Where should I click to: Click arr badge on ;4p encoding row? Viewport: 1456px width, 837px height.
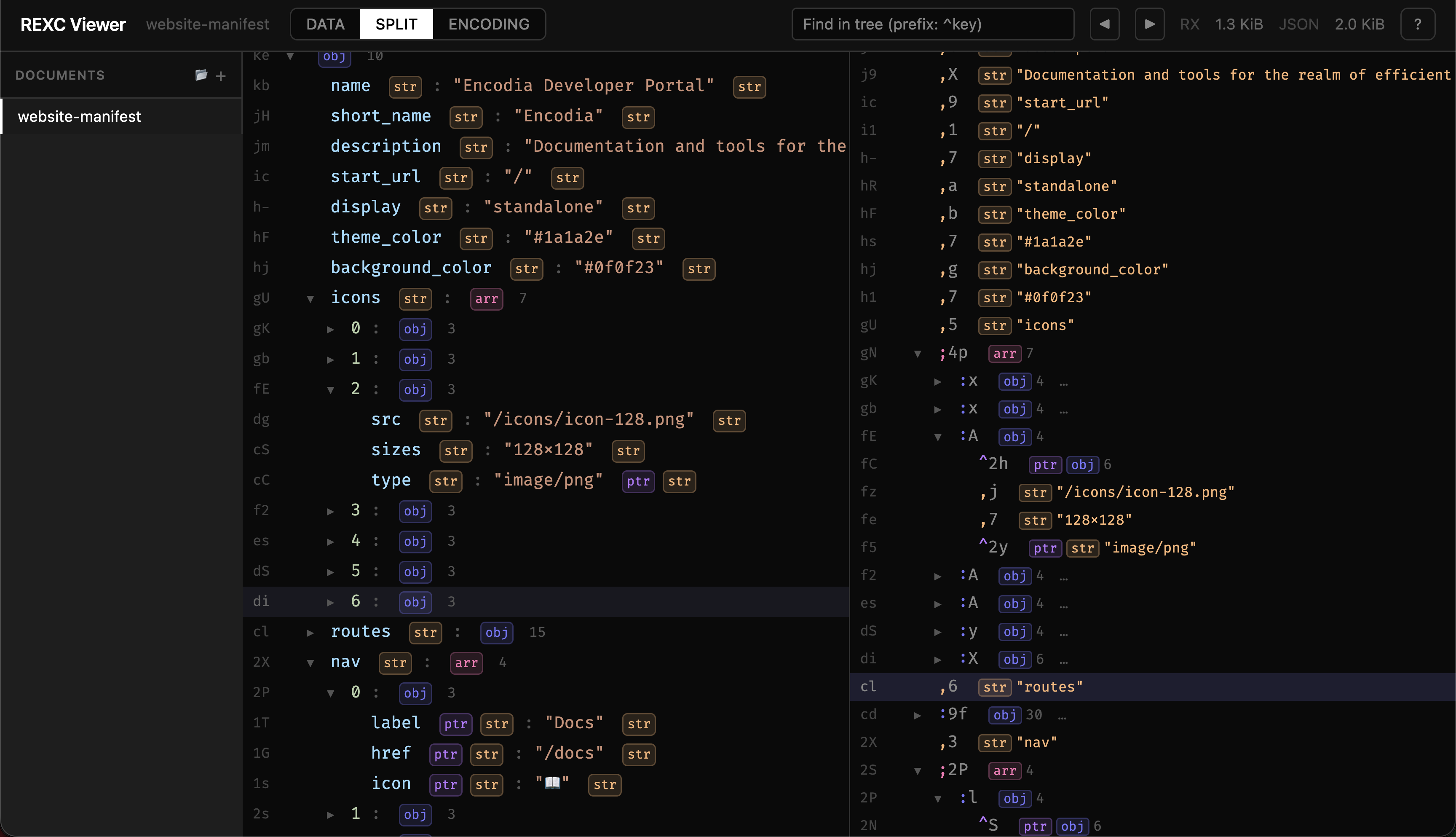click(1004, 354)
